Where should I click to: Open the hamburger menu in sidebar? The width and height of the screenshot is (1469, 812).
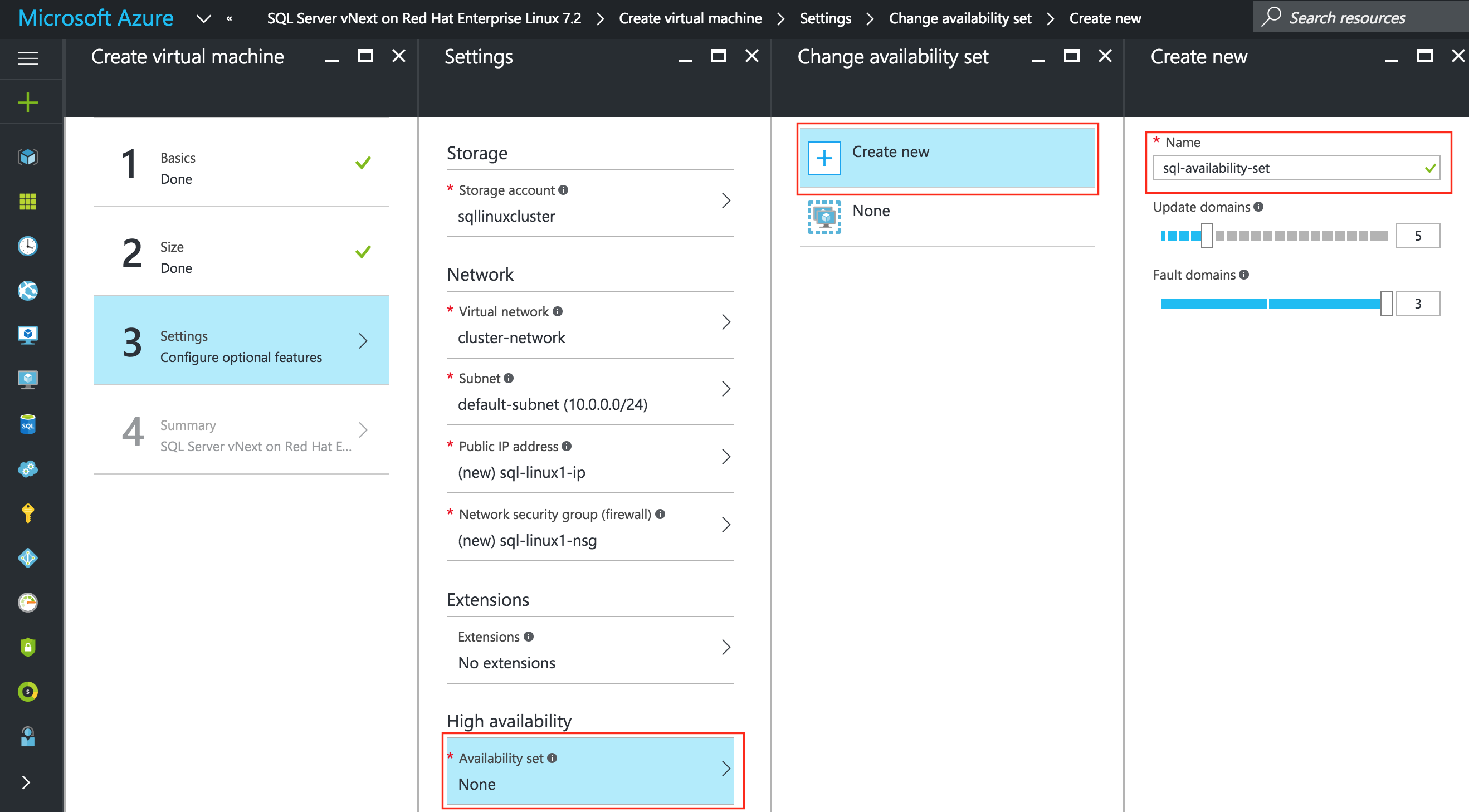click(27, 58)
